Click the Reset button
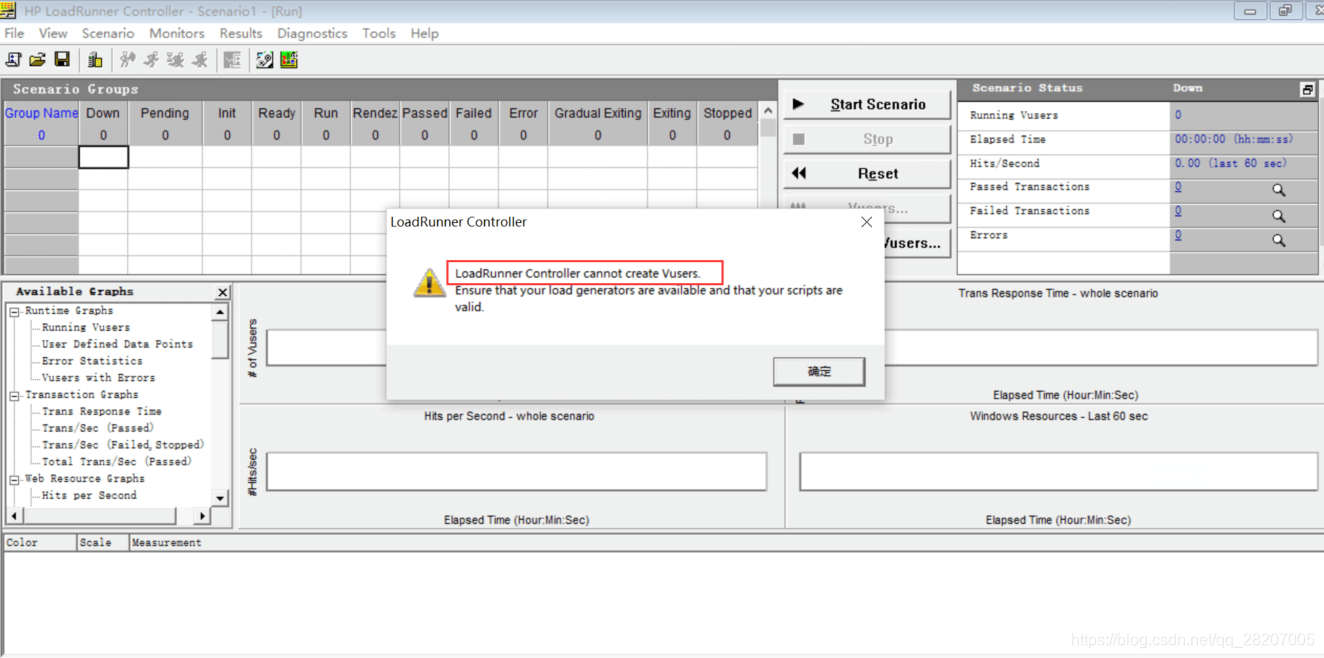This screenshot has width=1324, height=658. (866, 174)
